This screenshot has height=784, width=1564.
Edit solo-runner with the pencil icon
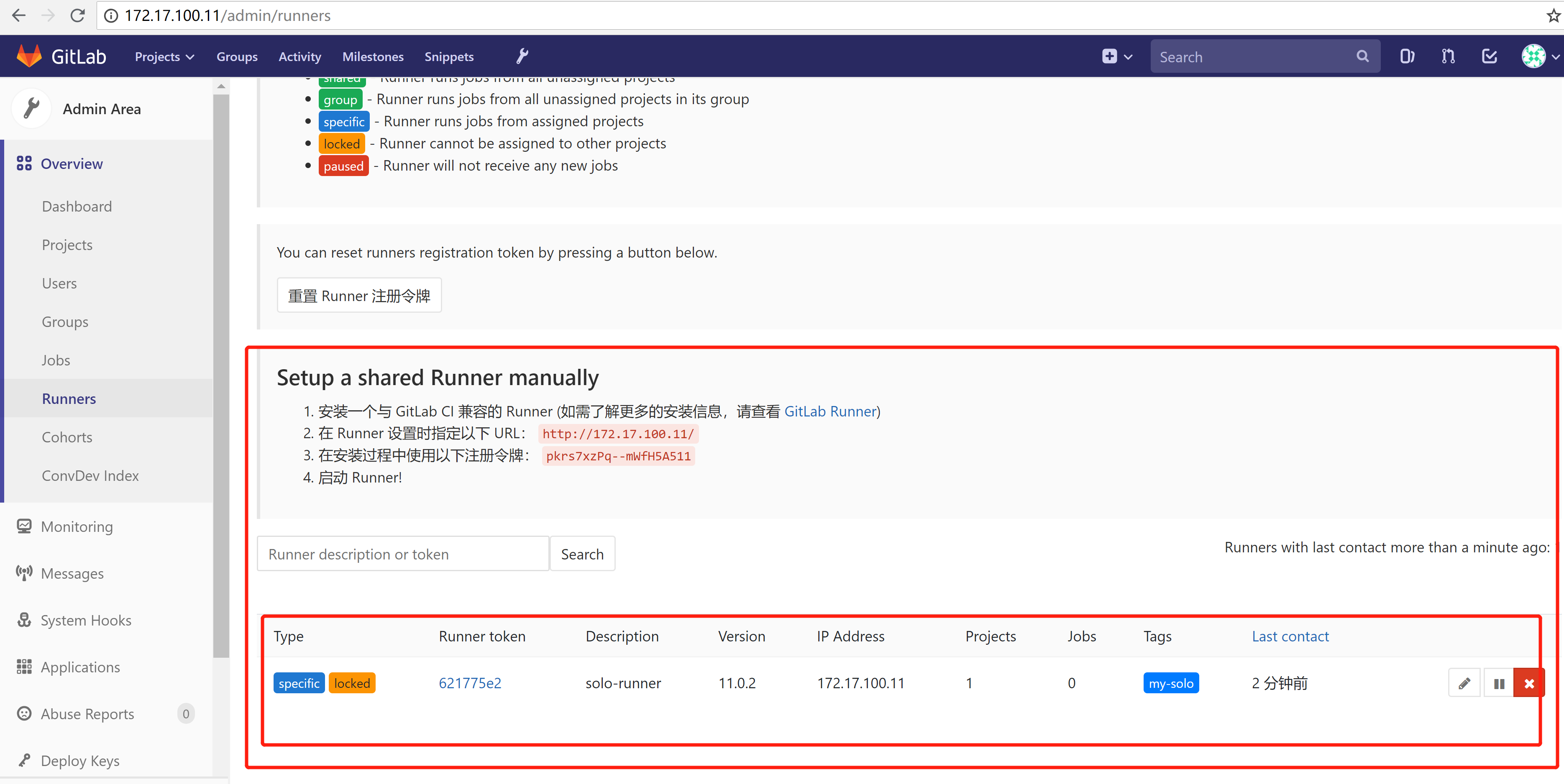(1464, 683)
